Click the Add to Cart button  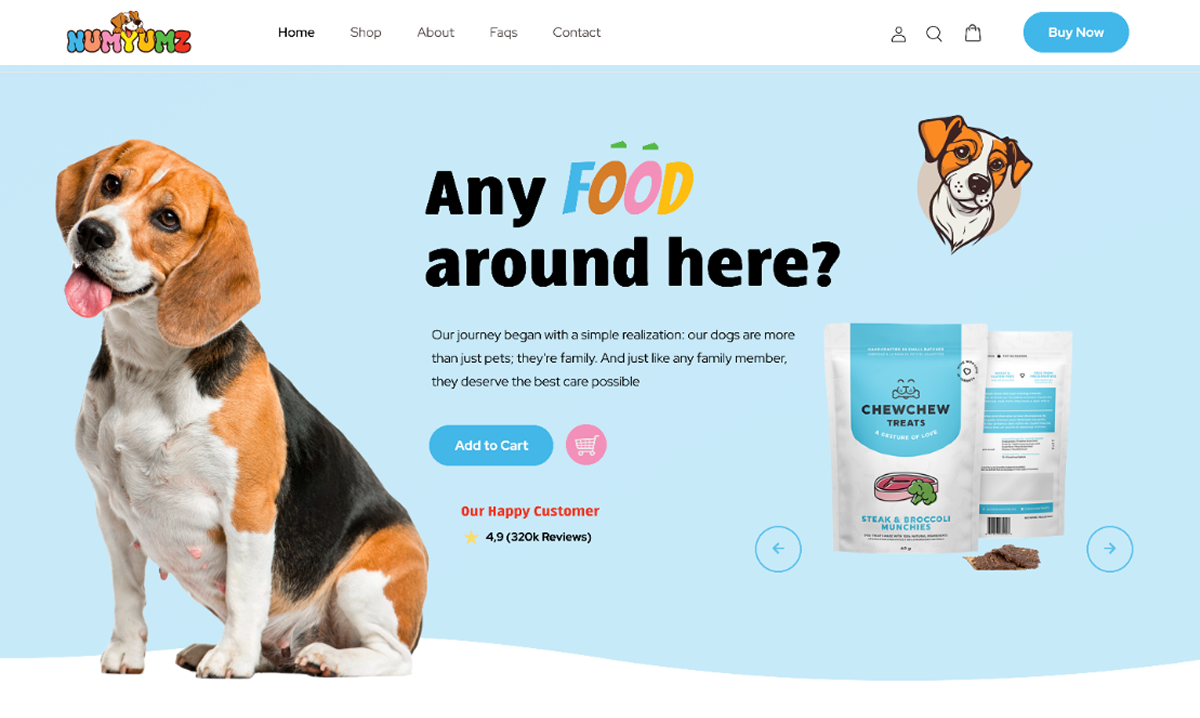(x=491, y=445)
